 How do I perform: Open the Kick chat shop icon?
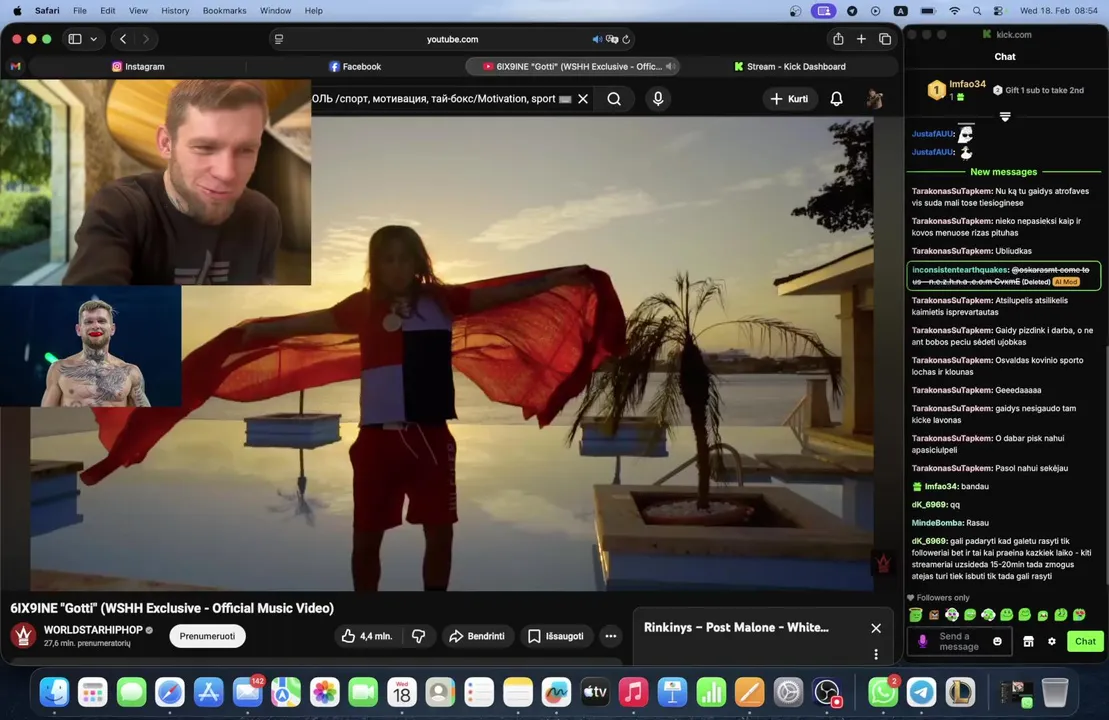(x=1028, y=641)
